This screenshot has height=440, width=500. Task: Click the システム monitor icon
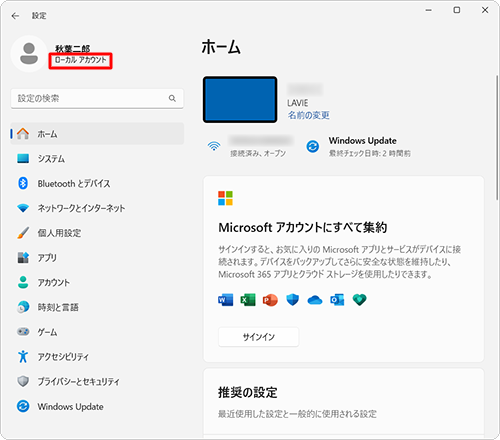pyautogui.click(x=23, y=158)
